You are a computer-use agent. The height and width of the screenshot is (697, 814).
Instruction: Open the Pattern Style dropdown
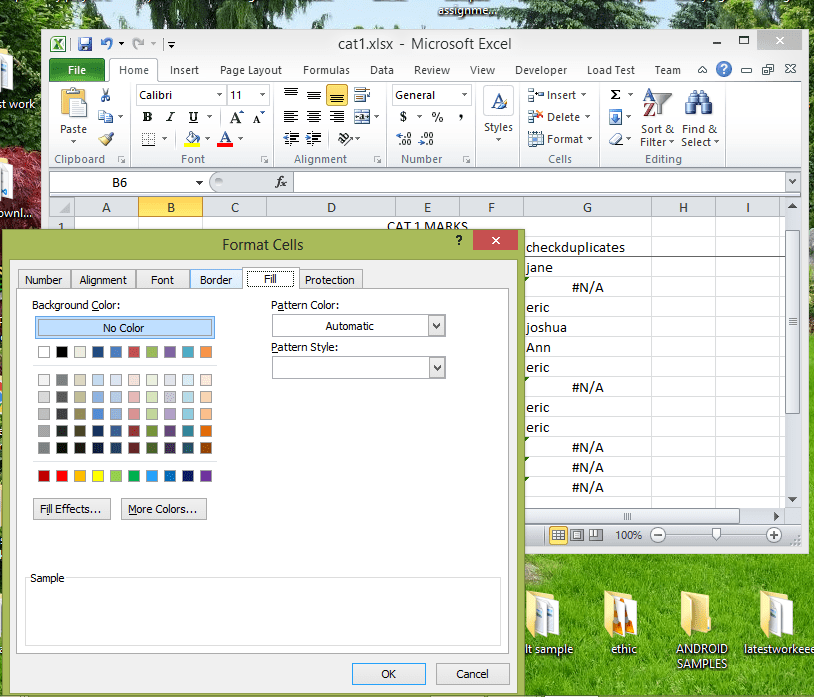click(x=437, y=367)
